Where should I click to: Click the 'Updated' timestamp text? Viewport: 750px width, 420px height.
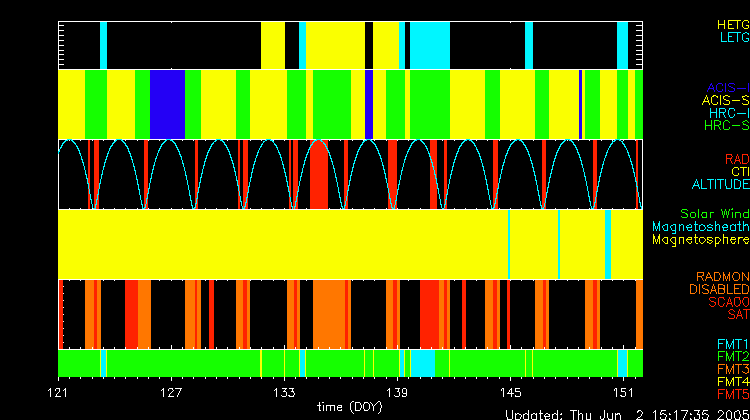(626, 413)
